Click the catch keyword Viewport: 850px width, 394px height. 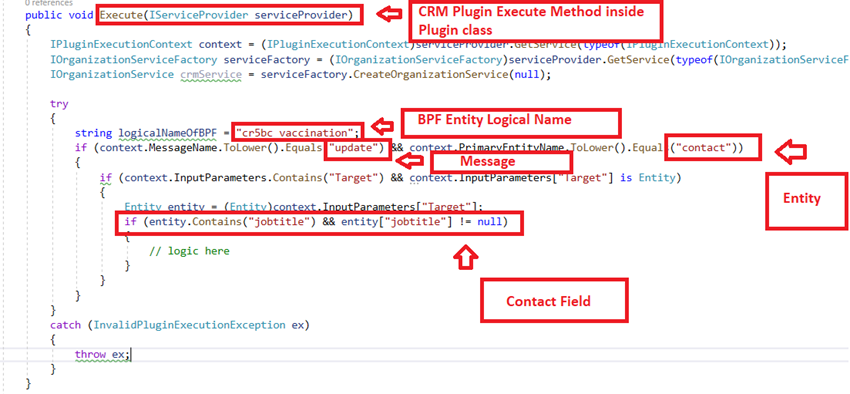click(66, 325)
